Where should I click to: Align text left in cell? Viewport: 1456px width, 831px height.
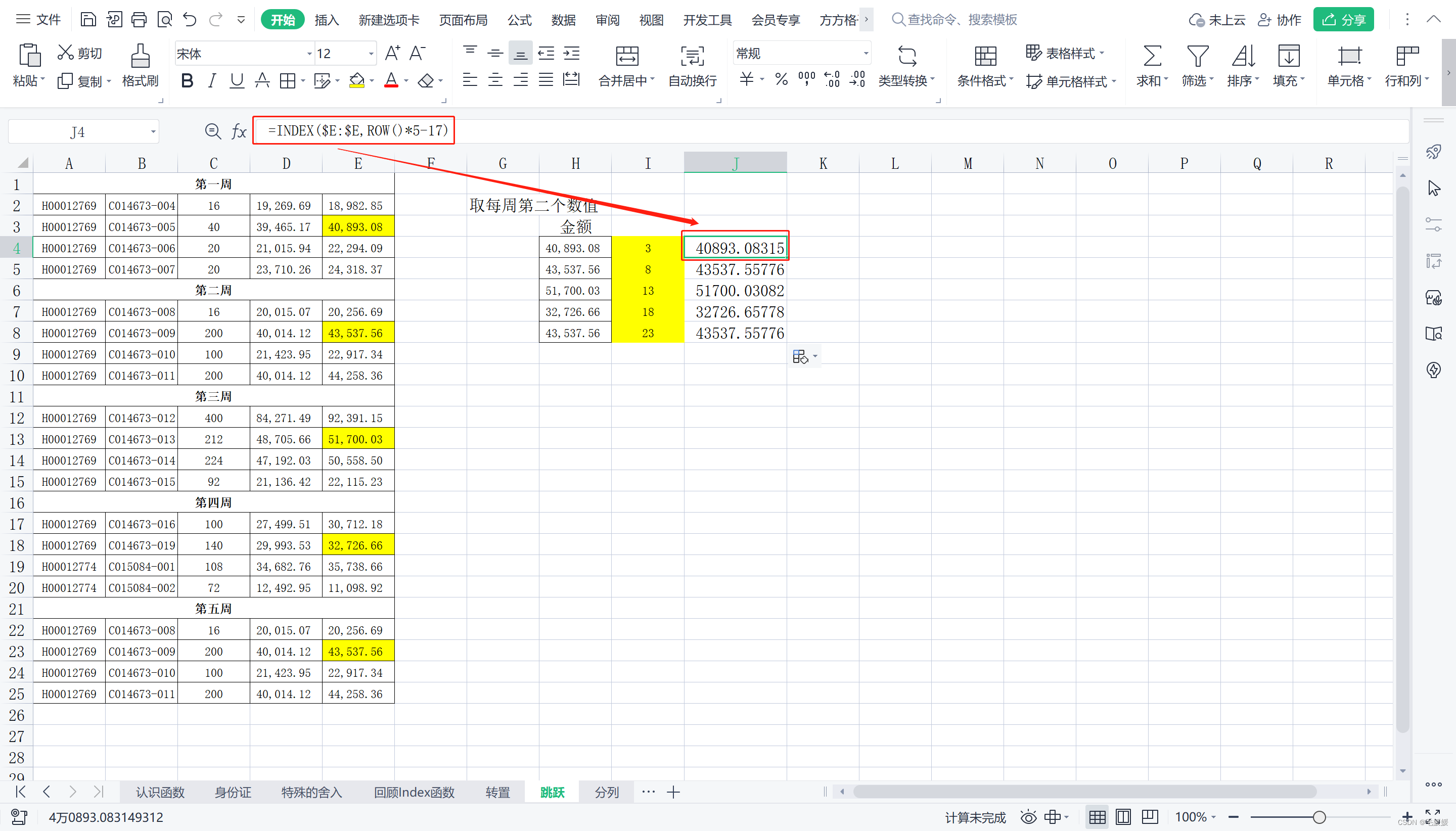(470, 80)
